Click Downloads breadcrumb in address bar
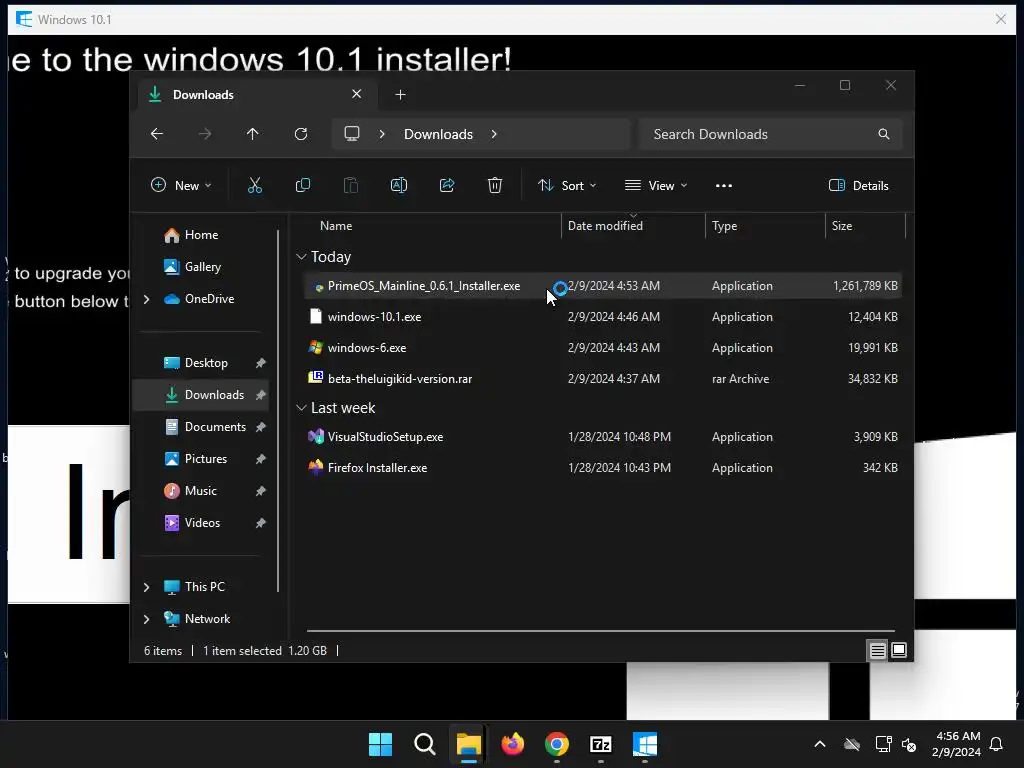1024x768 pixels. click(438, 134)
